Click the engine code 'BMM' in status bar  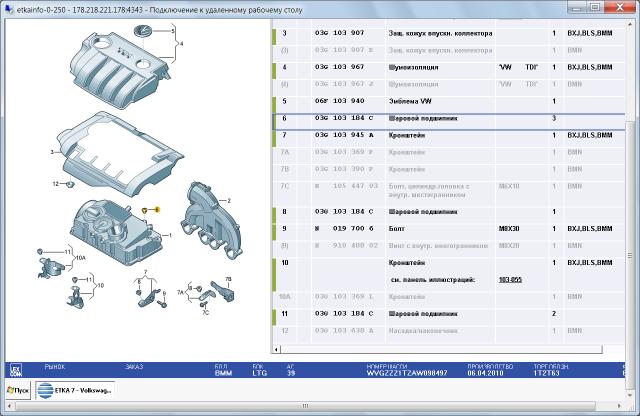tap(223, 373)
